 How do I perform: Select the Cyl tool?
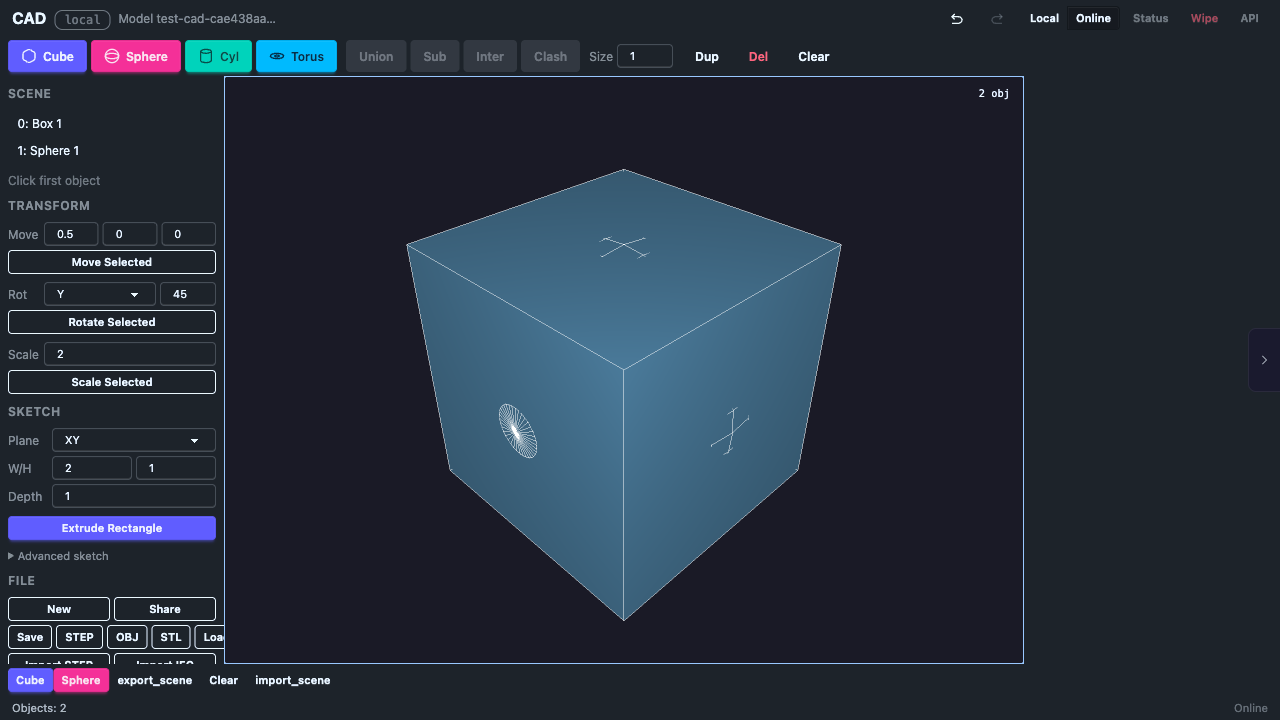218,56
